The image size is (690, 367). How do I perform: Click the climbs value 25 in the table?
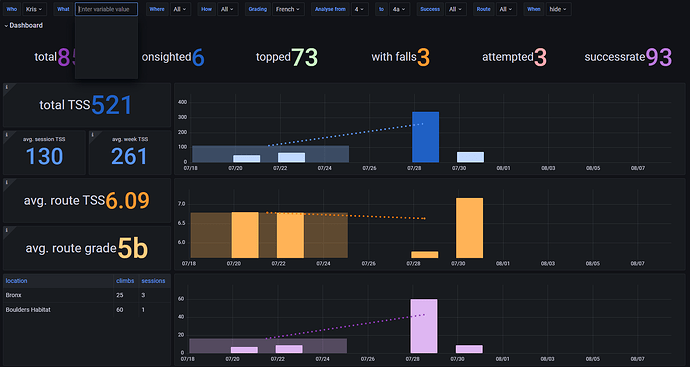click(x=120, y=295)
